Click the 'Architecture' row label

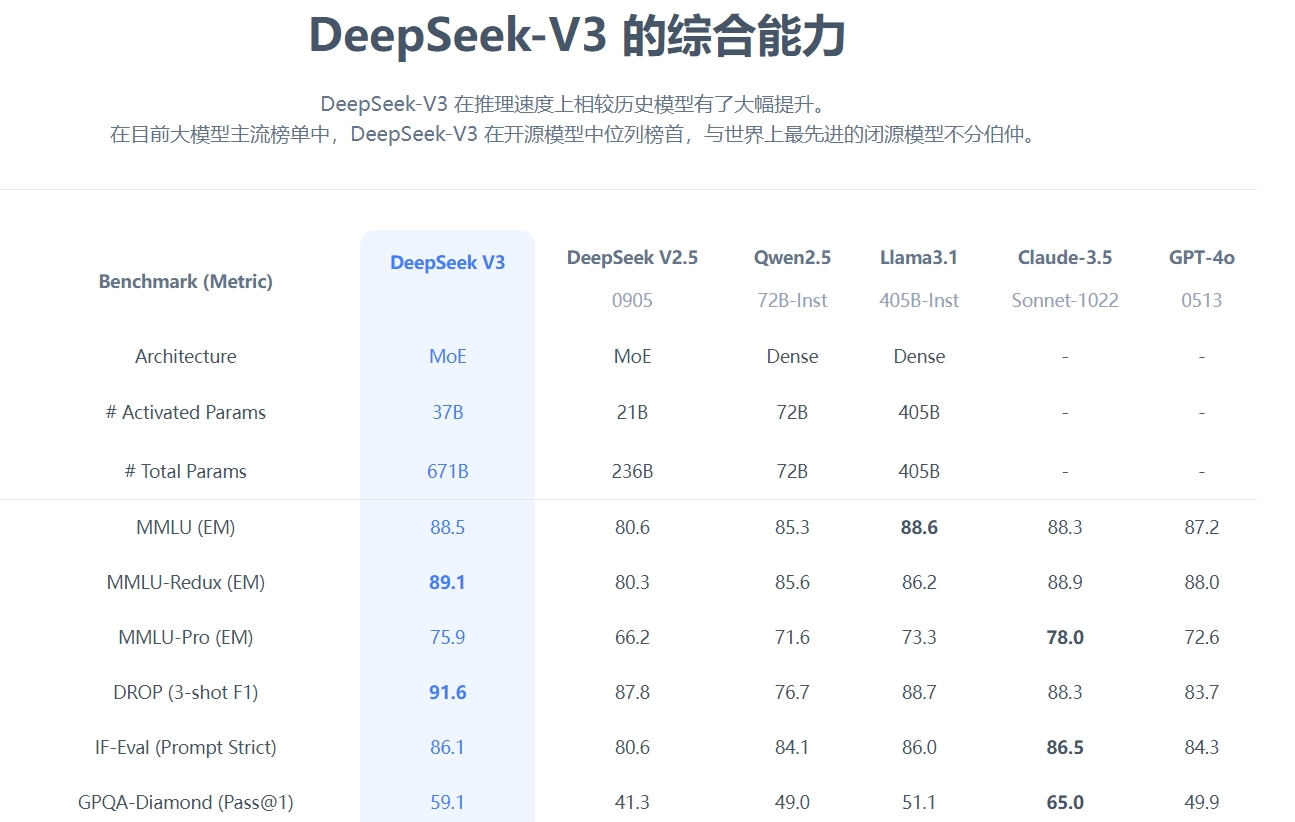click(x=186, y=356)
